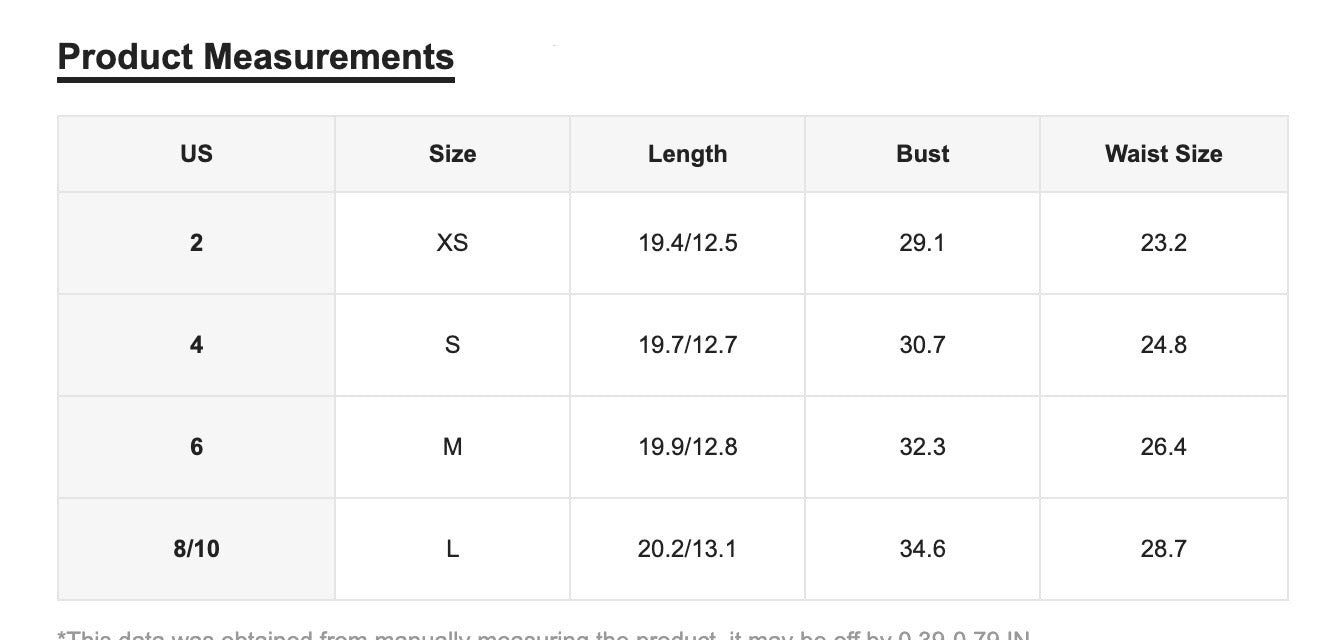Viewport: 1337px width, 640px height.
Task: Click the L size cell
Action: coord(452,549)
